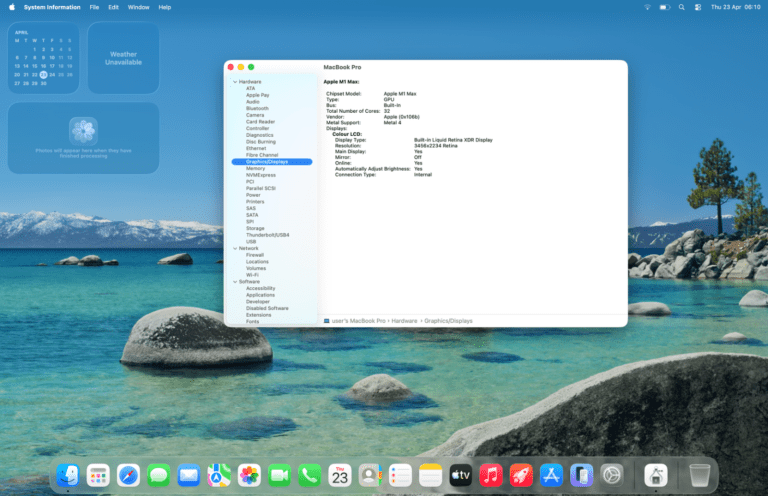Collapse the Software section

tap(234, 281)
